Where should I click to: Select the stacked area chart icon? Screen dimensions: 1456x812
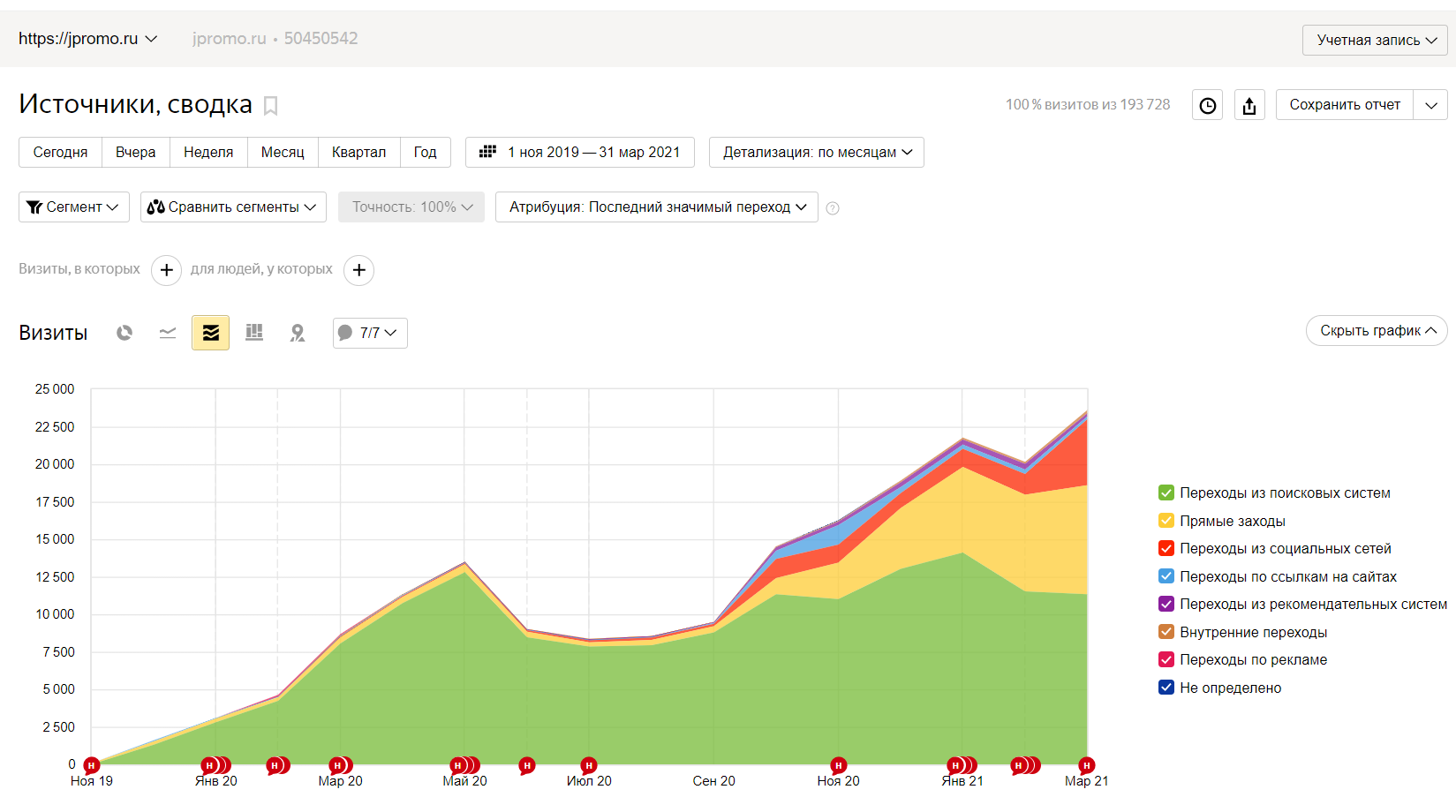[x=210, y=333]
